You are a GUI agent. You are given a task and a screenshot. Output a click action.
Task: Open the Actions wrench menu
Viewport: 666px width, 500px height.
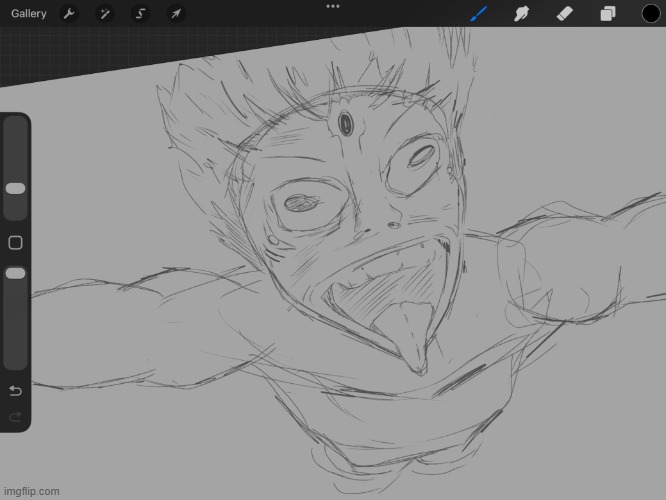(x=68, y=14)
